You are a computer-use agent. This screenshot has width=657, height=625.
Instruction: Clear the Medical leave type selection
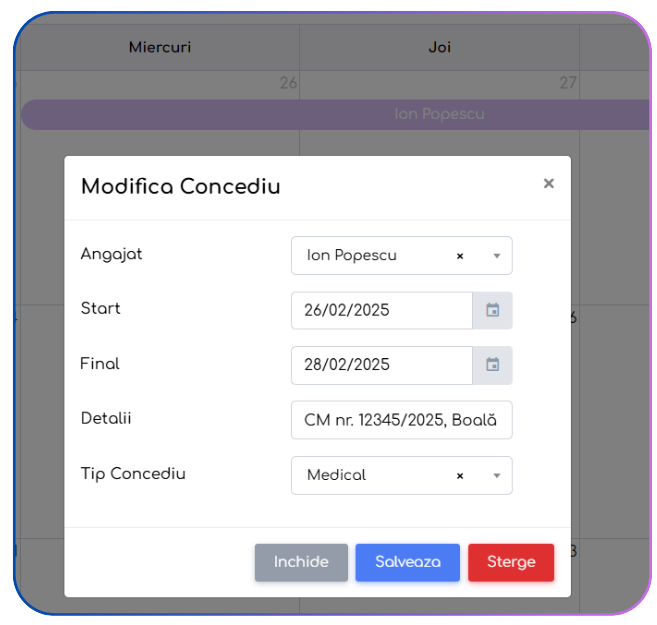[460, 476]
